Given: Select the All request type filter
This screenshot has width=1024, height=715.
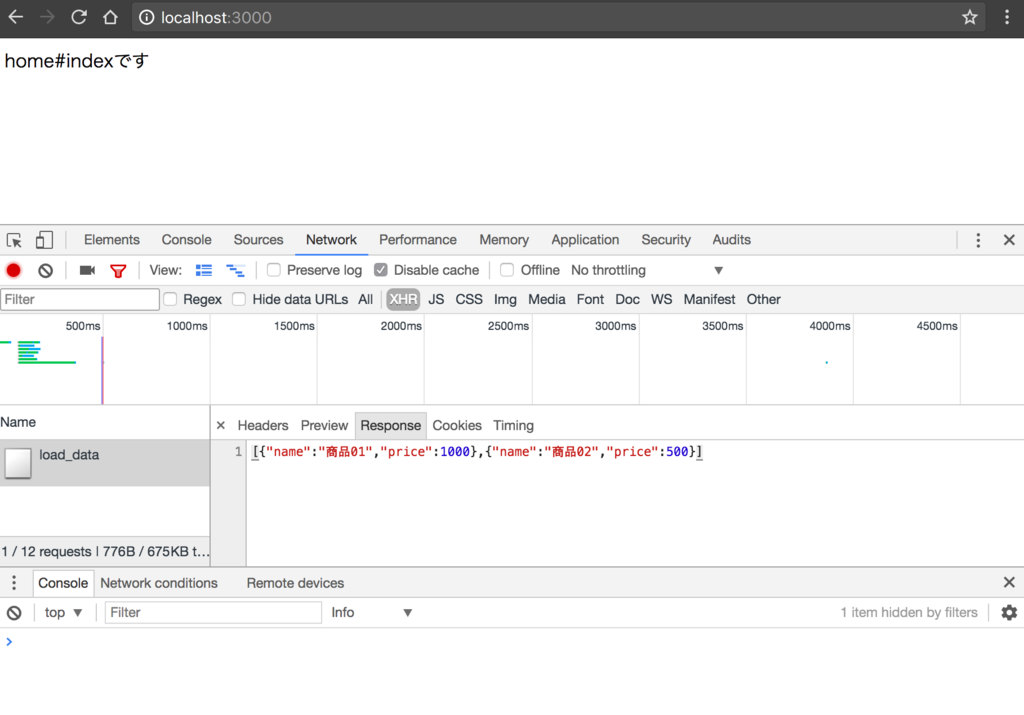Looking at the screenshot, I should 365,299.
